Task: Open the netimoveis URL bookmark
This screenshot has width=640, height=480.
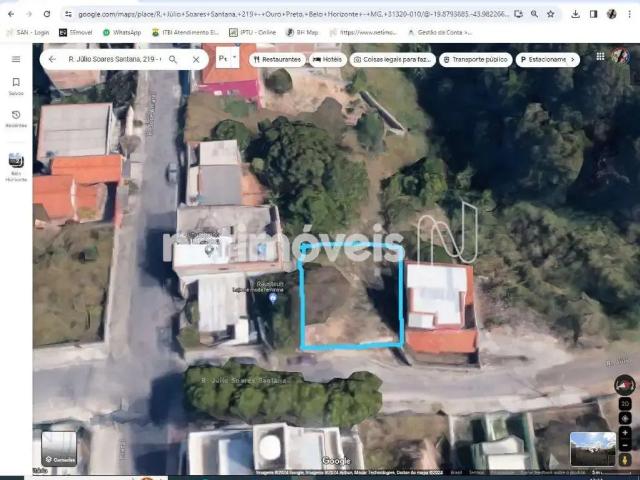Action: click(363, 32)
